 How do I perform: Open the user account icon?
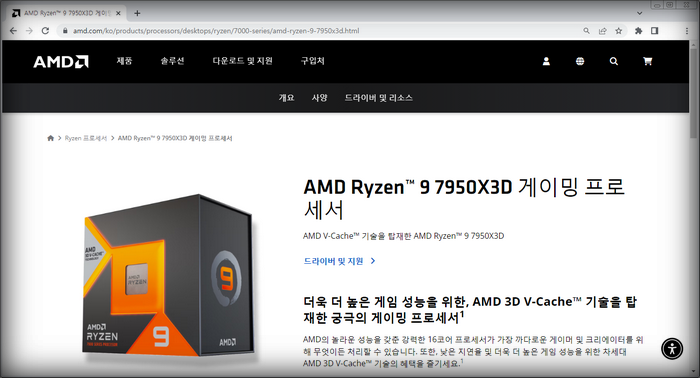point(546,61)
